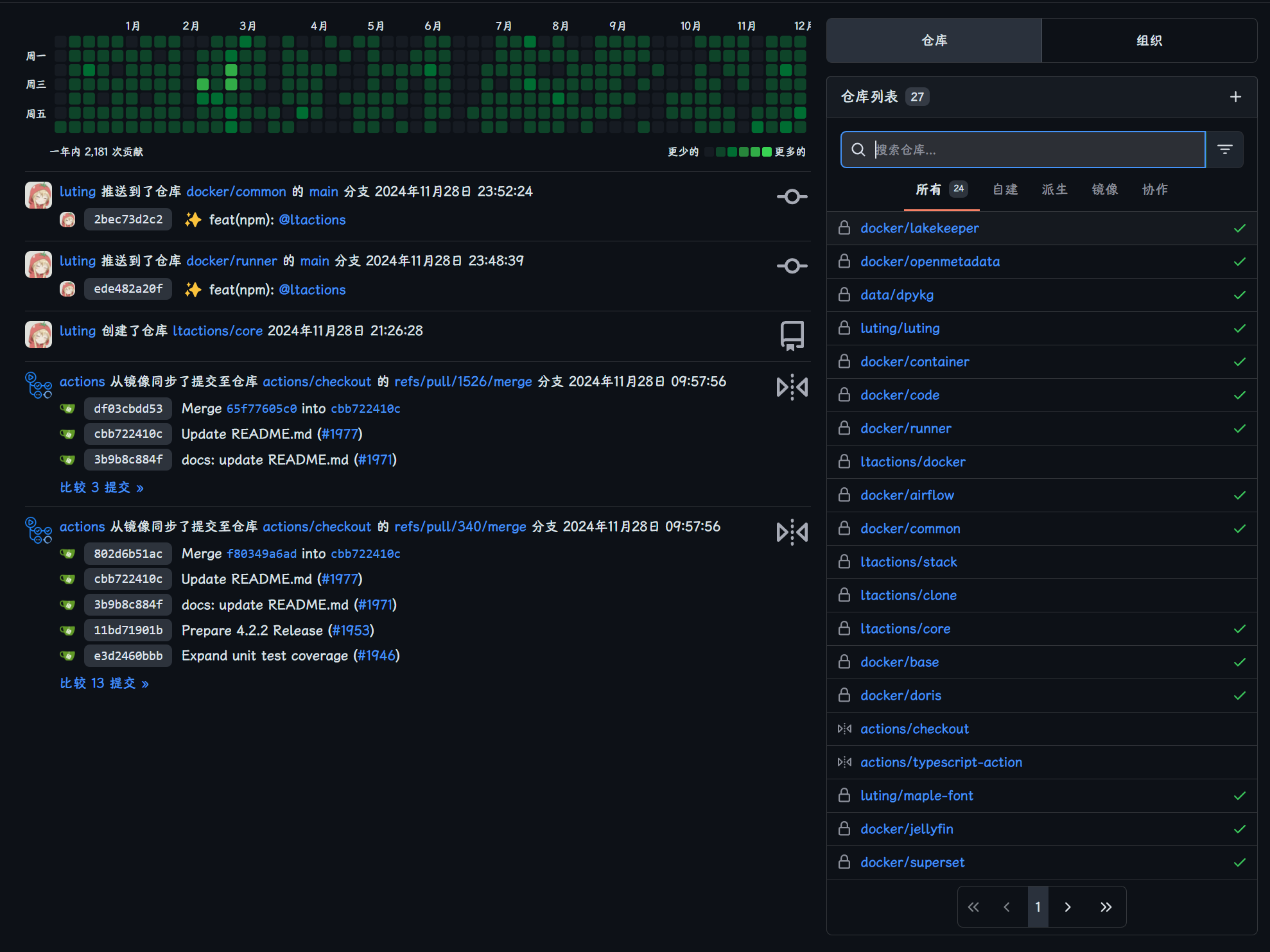Click the repository icon on the ltactions/core entry
Viewport: 1270px width, 952px height.
tap(792, 335)
